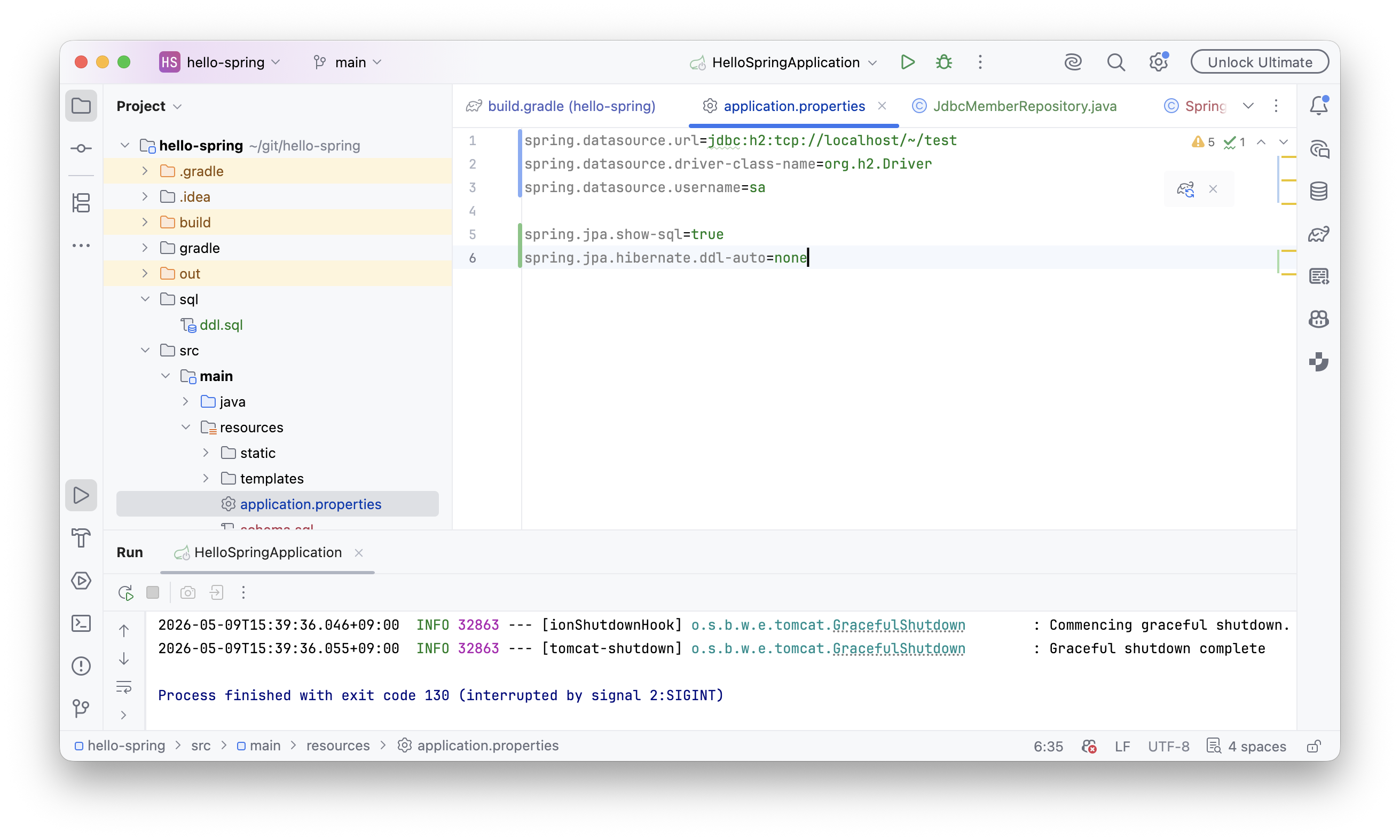The width and height of the screenshot is (1400, 840).
Task: Show more tool windows ellipsis
Action: click(x=81, y=245)
